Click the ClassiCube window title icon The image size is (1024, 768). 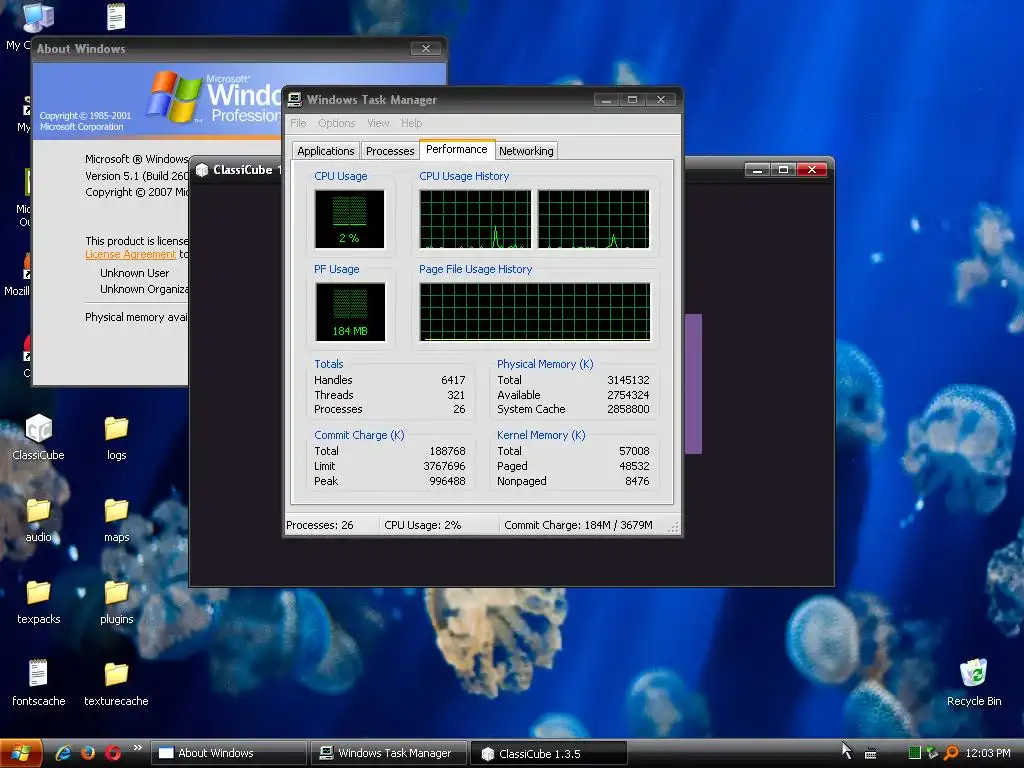point(202,170)
